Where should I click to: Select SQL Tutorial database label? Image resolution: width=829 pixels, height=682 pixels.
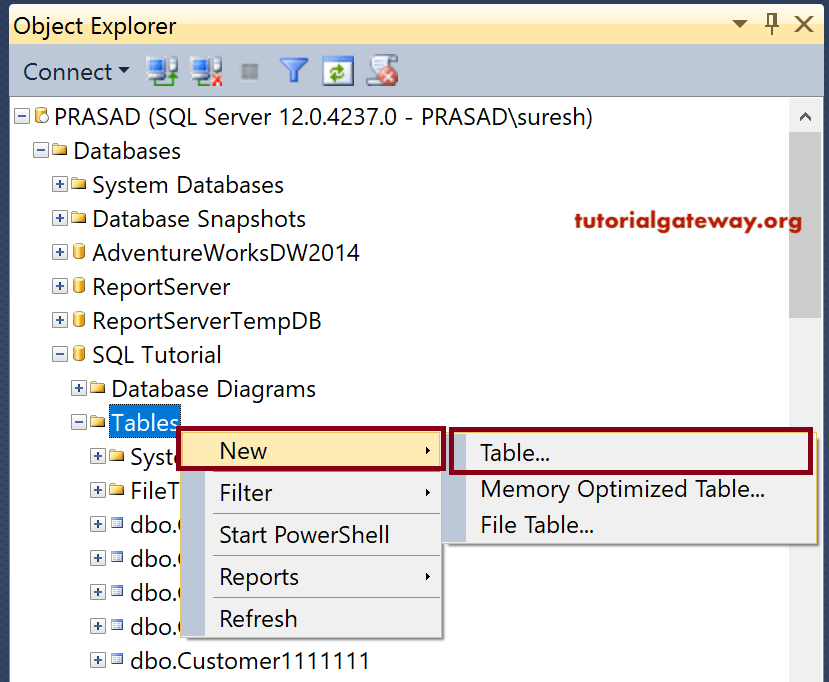(156, 355)
